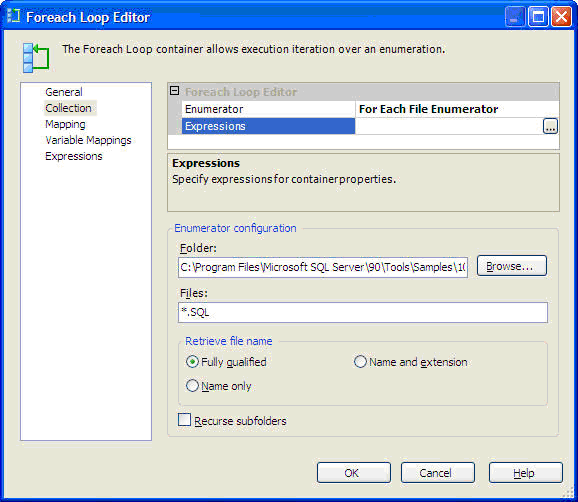Open the Variable Mappings page

coord(88,140)
